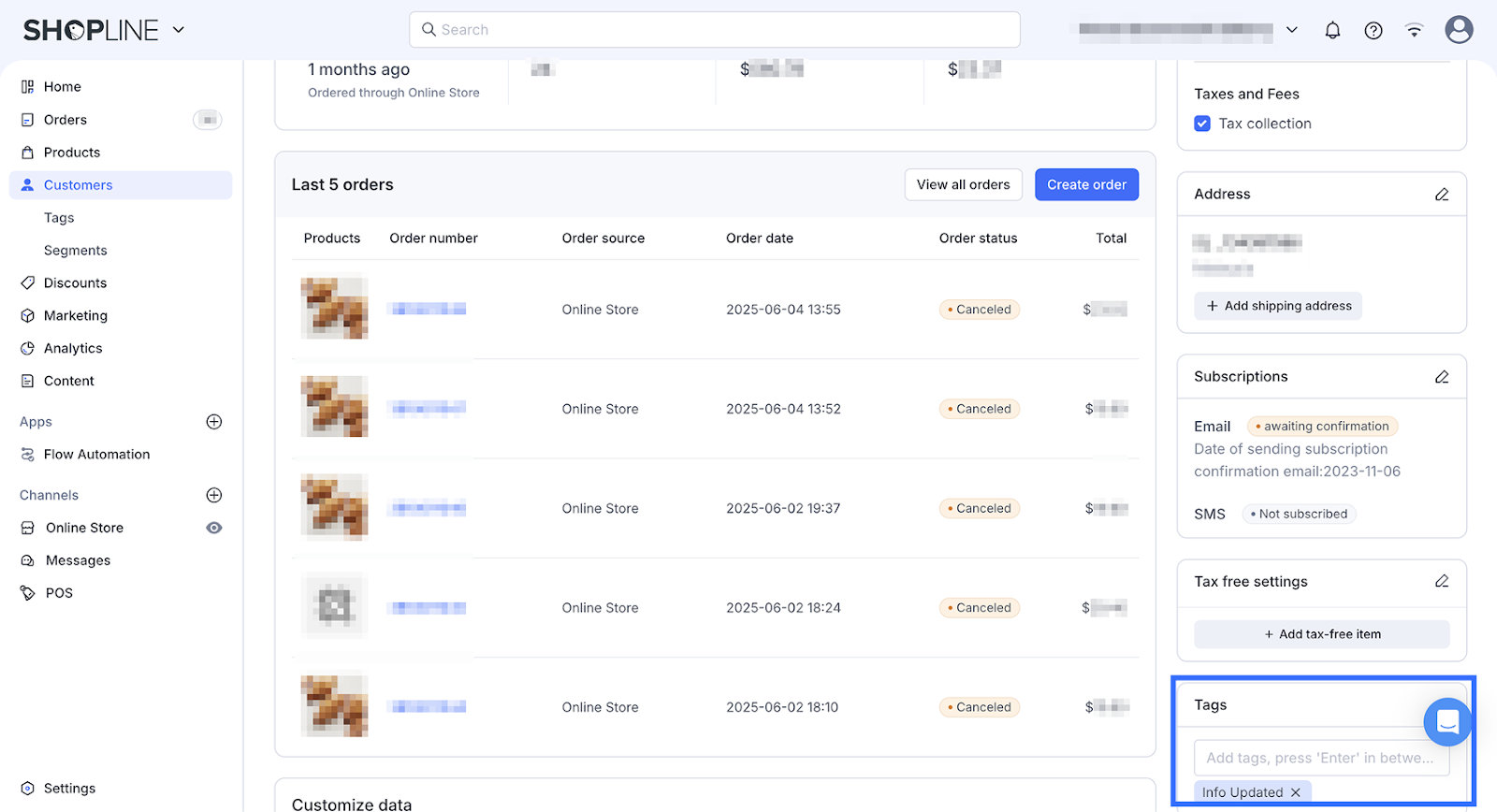Open product thumbnail of 13:55 order
The height and width of the screenshot is (812, 1497).
click(x=334, y=309)
